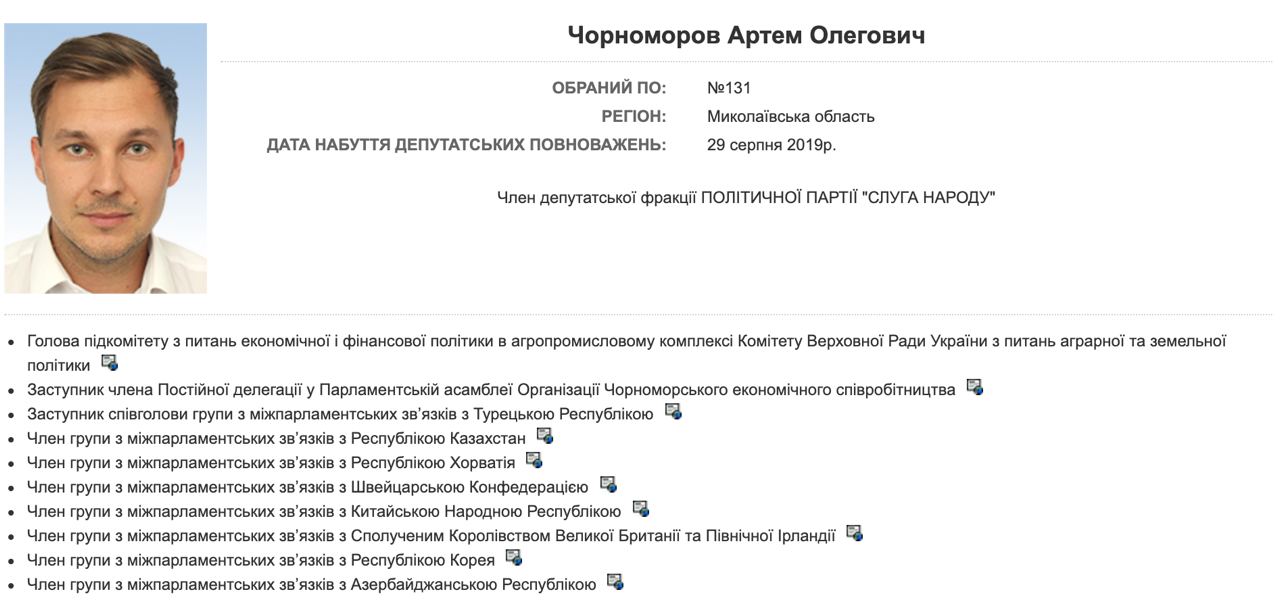Open the icon next to Швейцарською Конфедерацією

click(x=608, y=485)
